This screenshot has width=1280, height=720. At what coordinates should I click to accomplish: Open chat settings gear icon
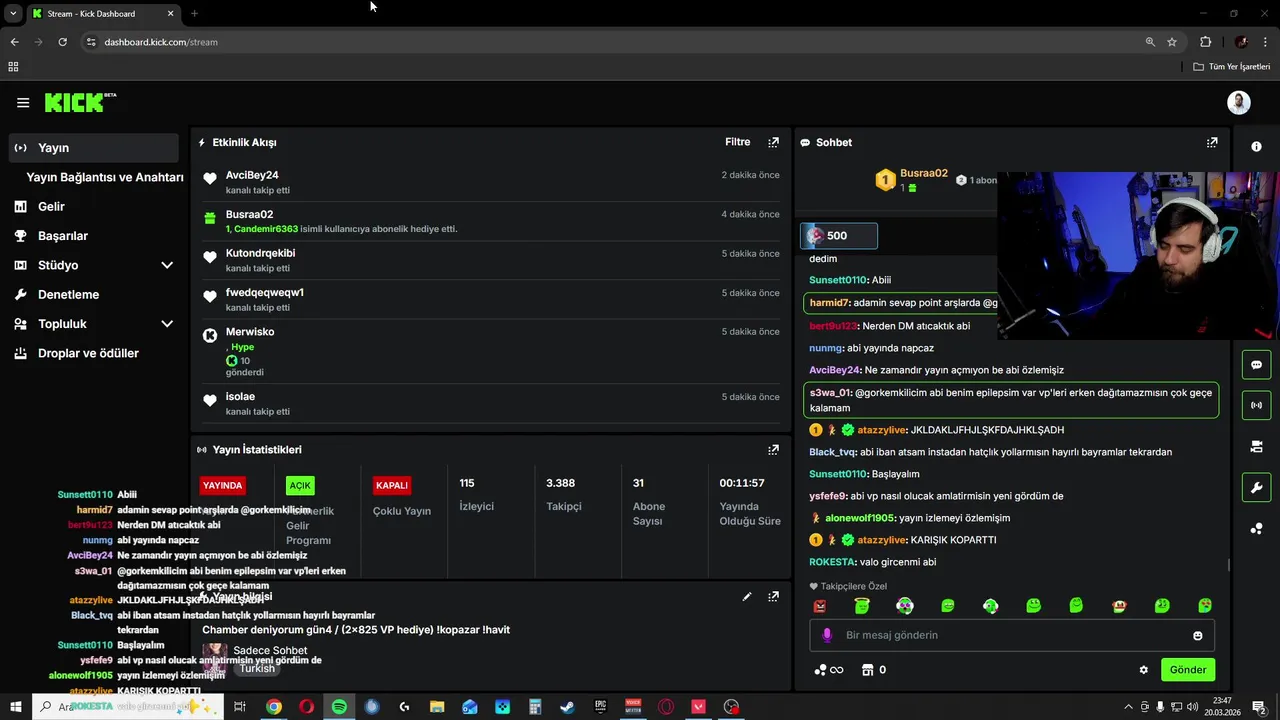[1144, 670]
